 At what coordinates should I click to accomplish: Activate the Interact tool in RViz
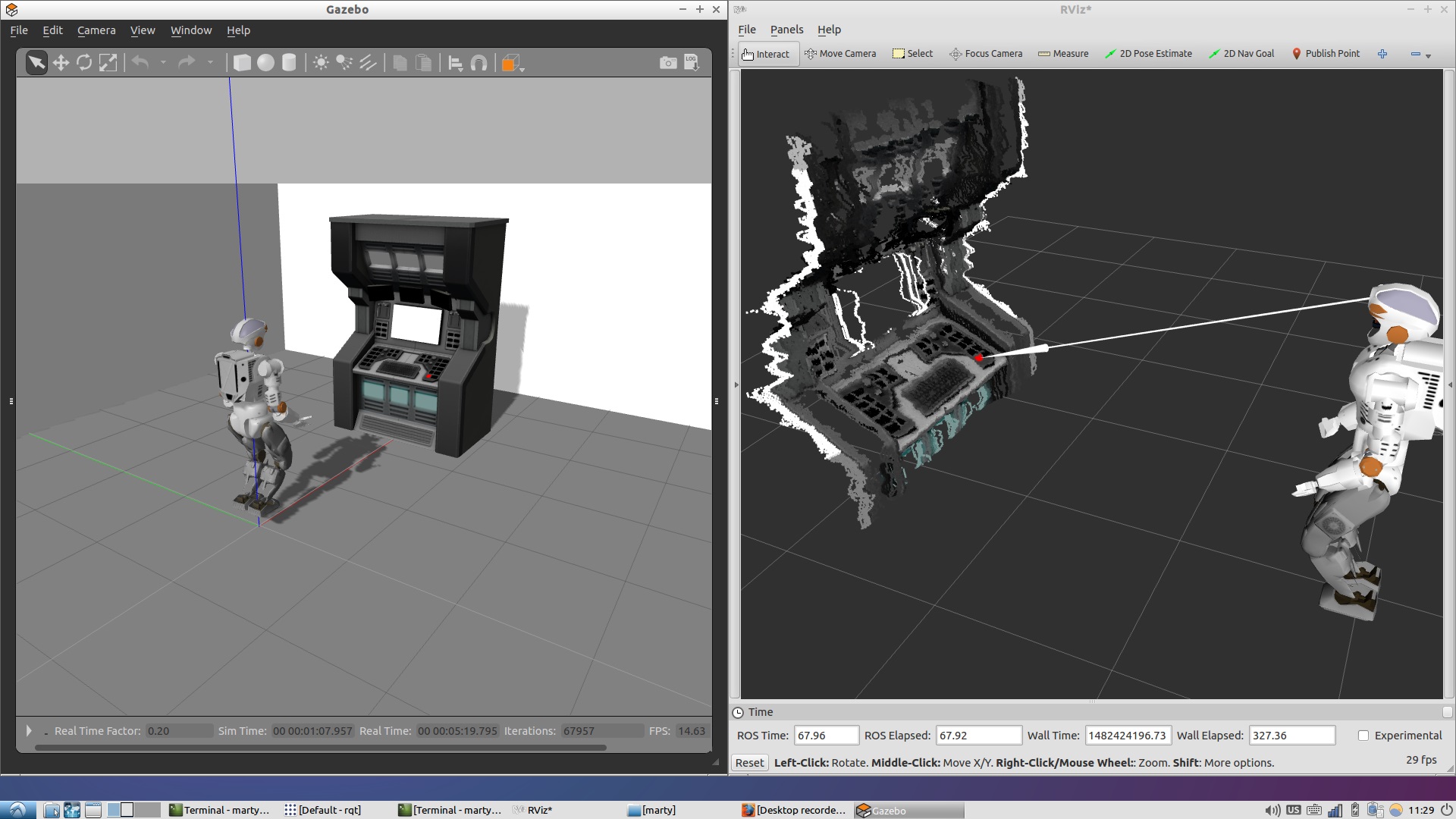point(766,54)
